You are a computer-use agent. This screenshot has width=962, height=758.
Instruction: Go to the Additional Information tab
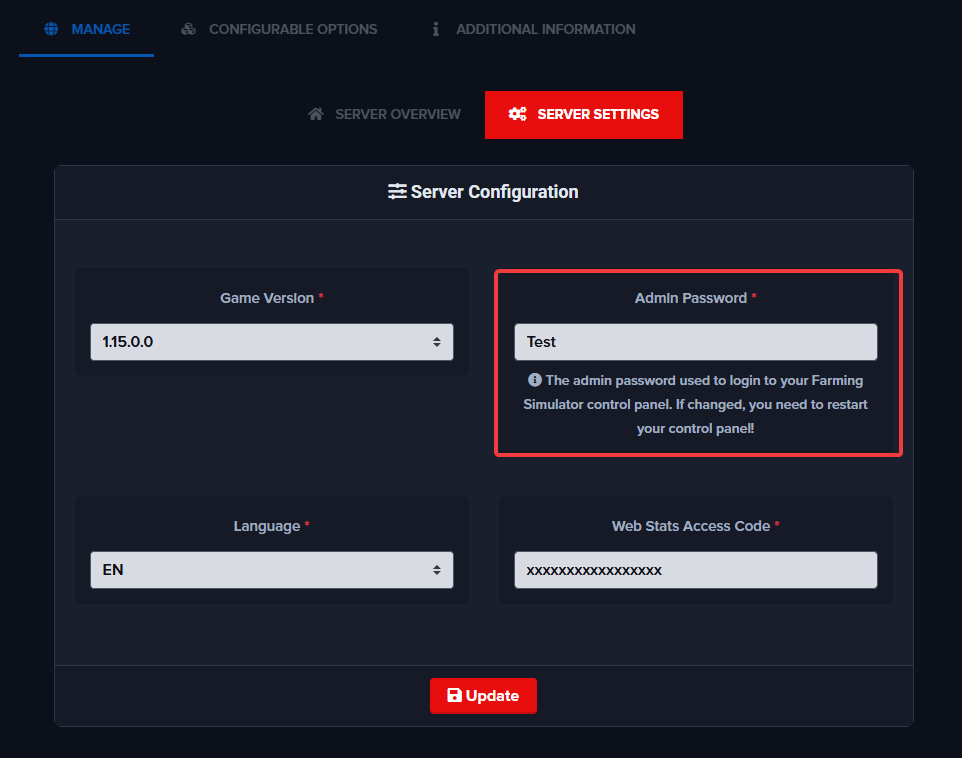(545, 29)
